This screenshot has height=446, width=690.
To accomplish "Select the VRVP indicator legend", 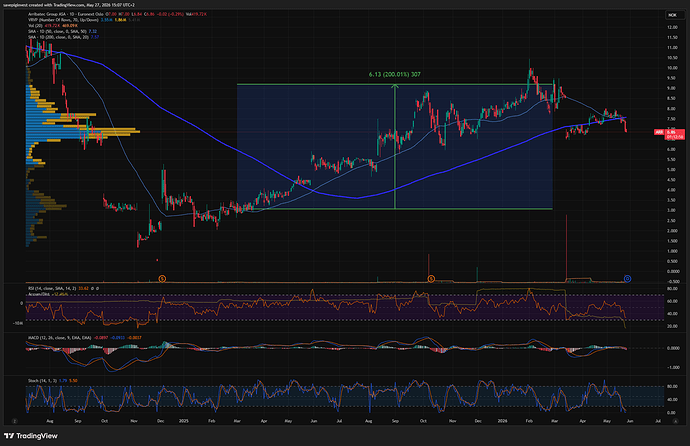I will point(63,20).
